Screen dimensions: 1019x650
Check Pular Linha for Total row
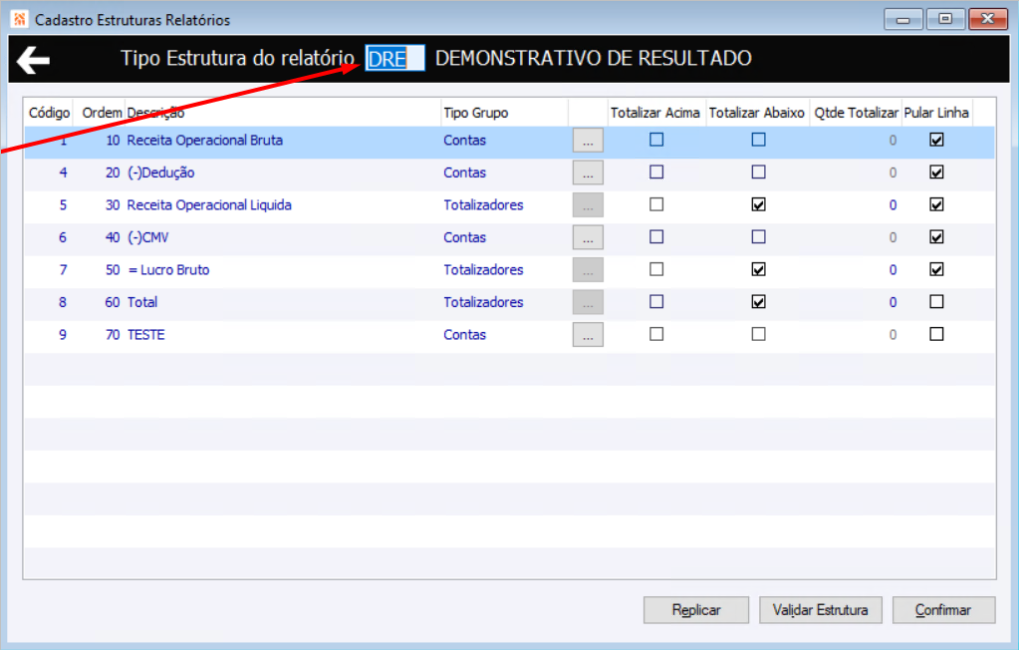pos(936,302)
